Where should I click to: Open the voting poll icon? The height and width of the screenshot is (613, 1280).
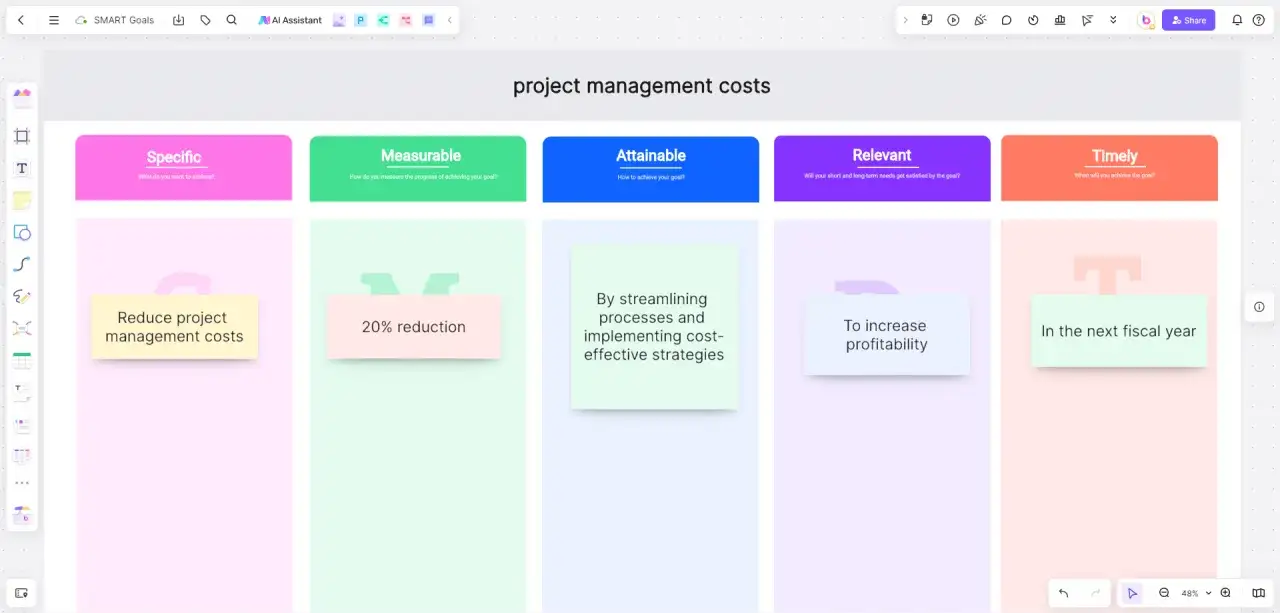1060,20
